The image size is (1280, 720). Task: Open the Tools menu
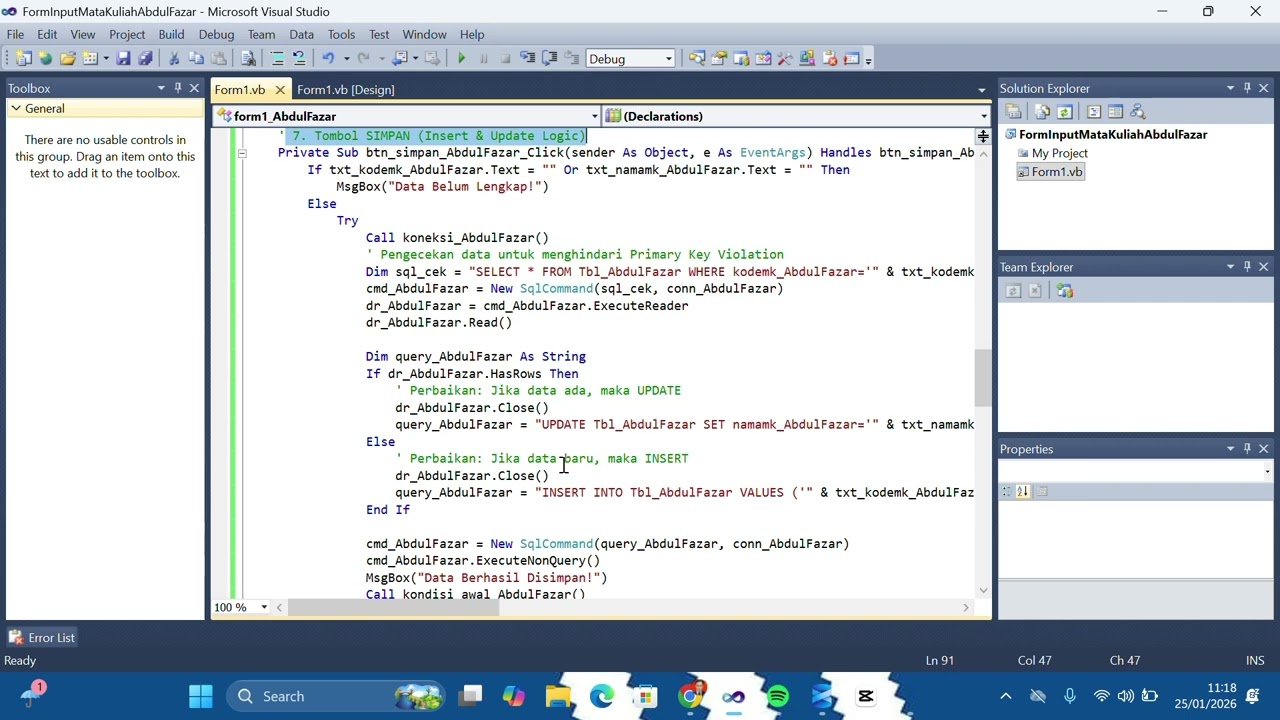tap(341, 34)
